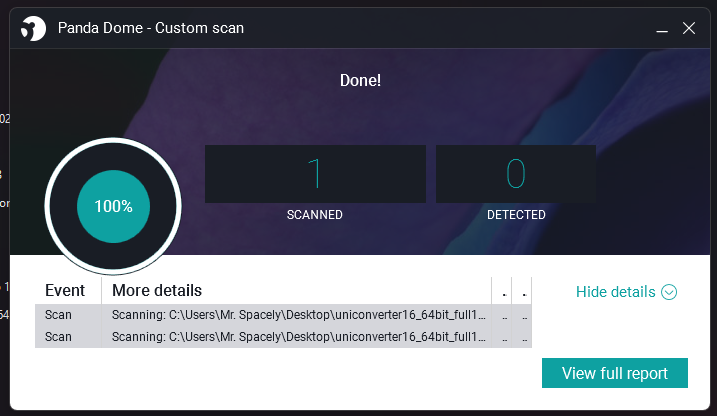
Task: Click the teal 100% progress circle
Action: [113, 206]
